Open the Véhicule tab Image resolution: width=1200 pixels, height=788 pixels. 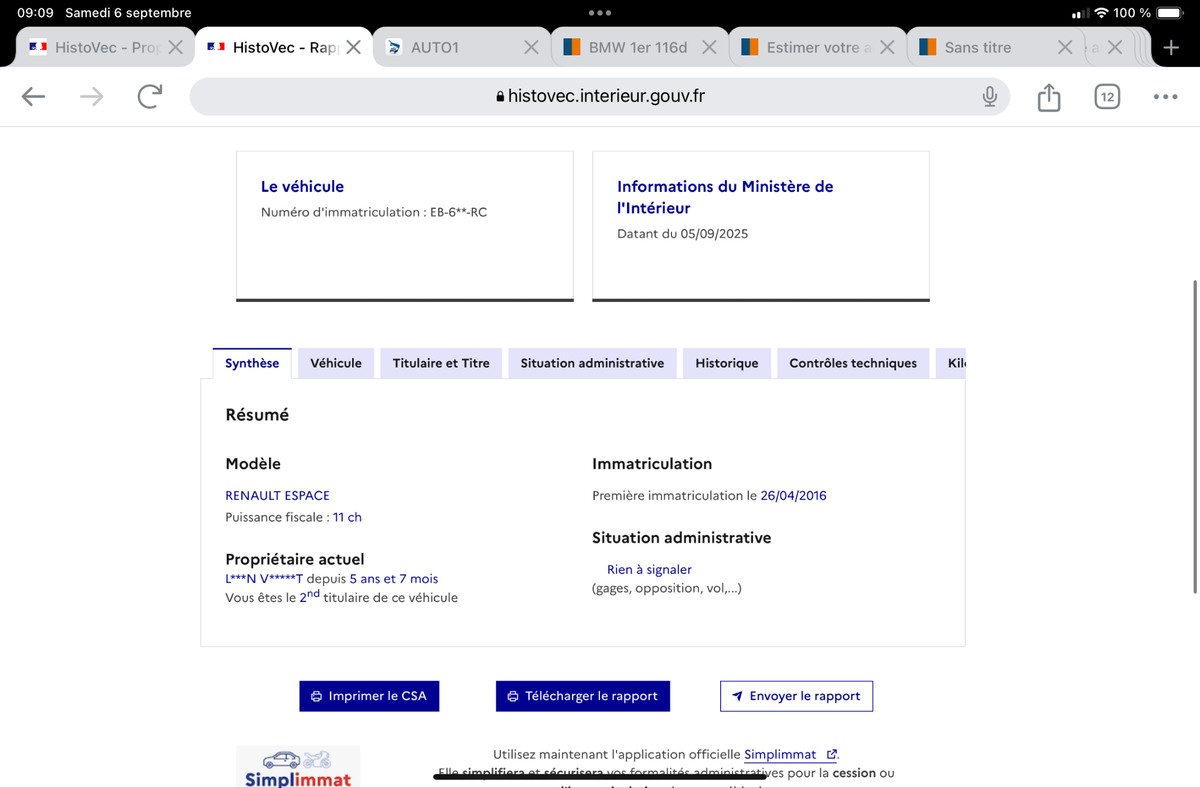[x=336, y=363]
